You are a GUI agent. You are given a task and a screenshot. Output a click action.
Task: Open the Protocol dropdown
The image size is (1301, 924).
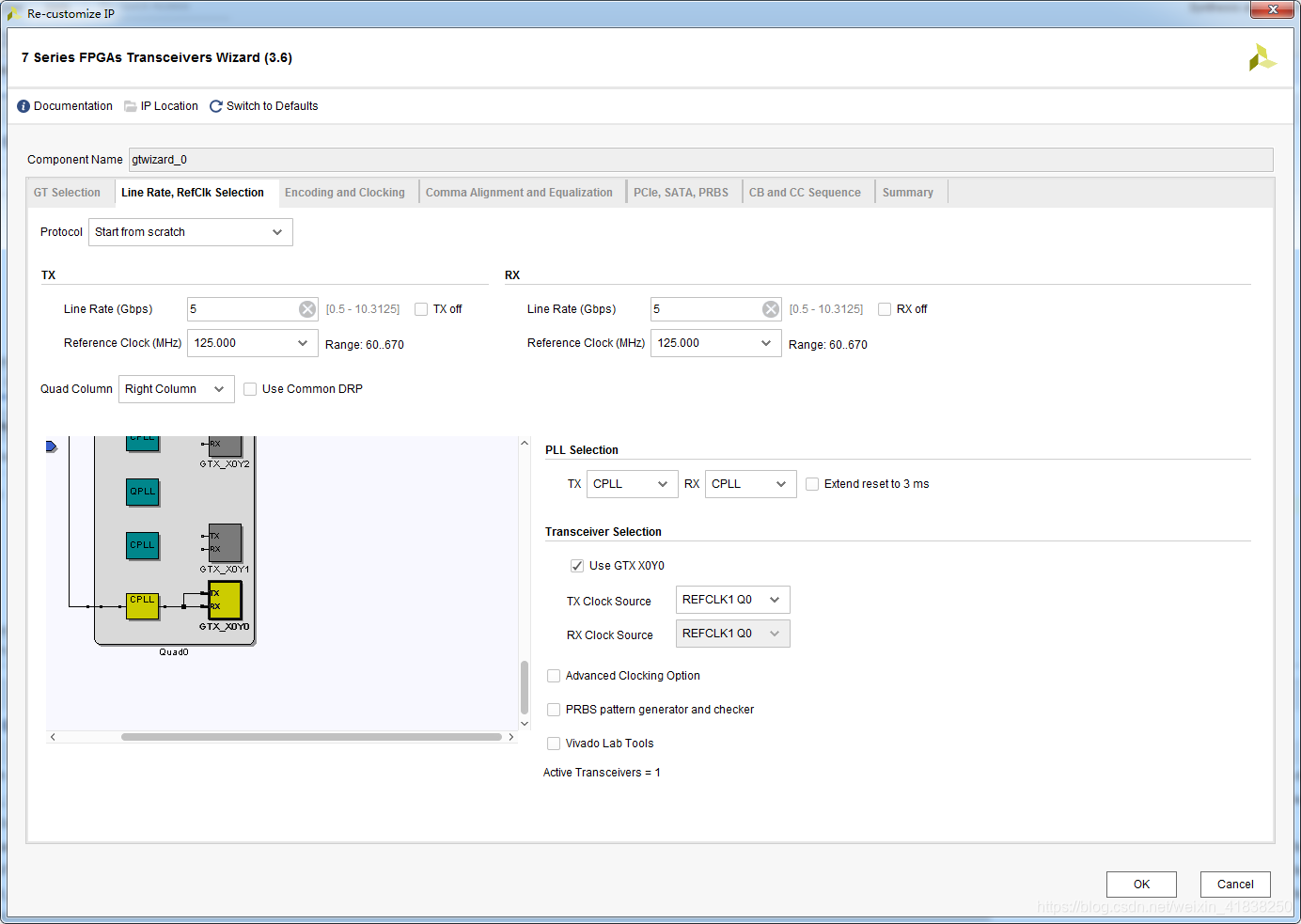pyautogui.click(x=191, y=232)
